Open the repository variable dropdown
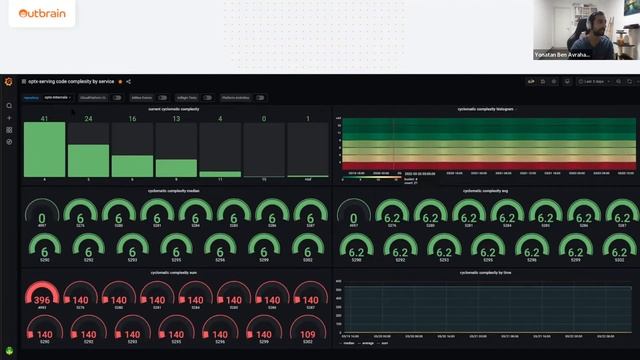640x360 pixels. 58,98
